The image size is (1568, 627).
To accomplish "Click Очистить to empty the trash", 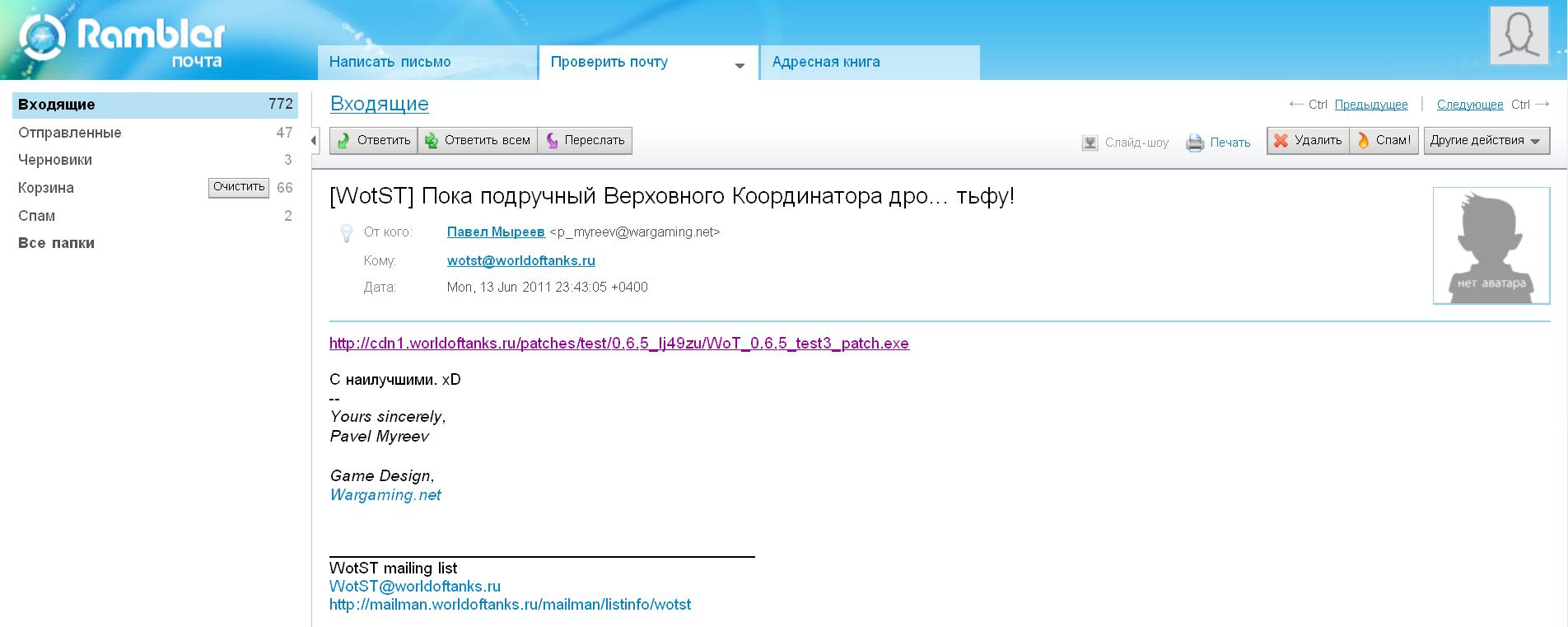I will point(239,188).
